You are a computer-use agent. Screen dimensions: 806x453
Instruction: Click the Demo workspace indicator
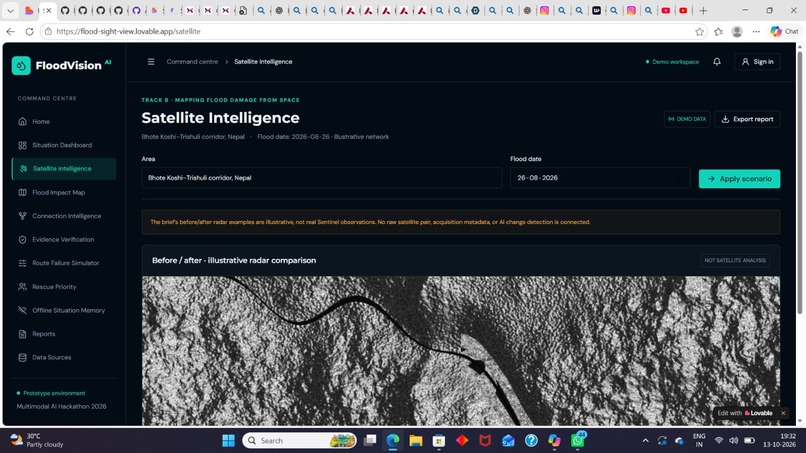tap(672, 62)
